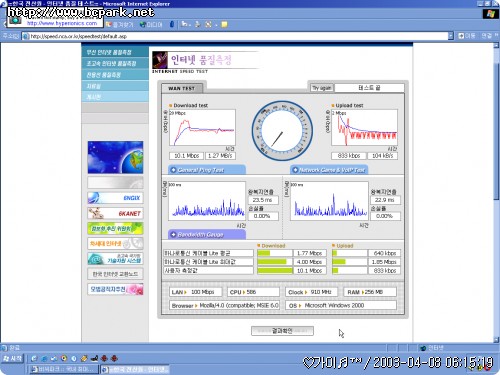Launch Internet Explorer quick launch icon
Viewport: 500px width, 375px height.
tap(44, 359)
